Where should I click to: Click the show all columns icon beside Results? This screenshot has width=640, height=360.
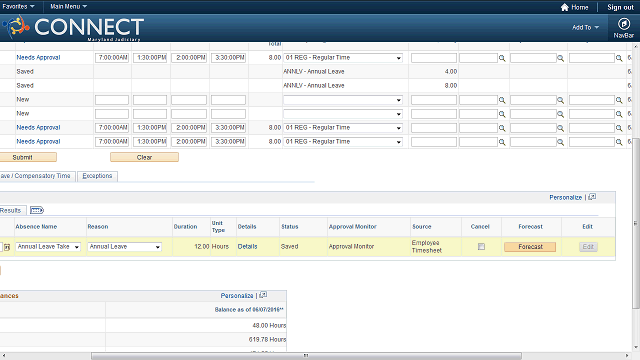point(37,210)
